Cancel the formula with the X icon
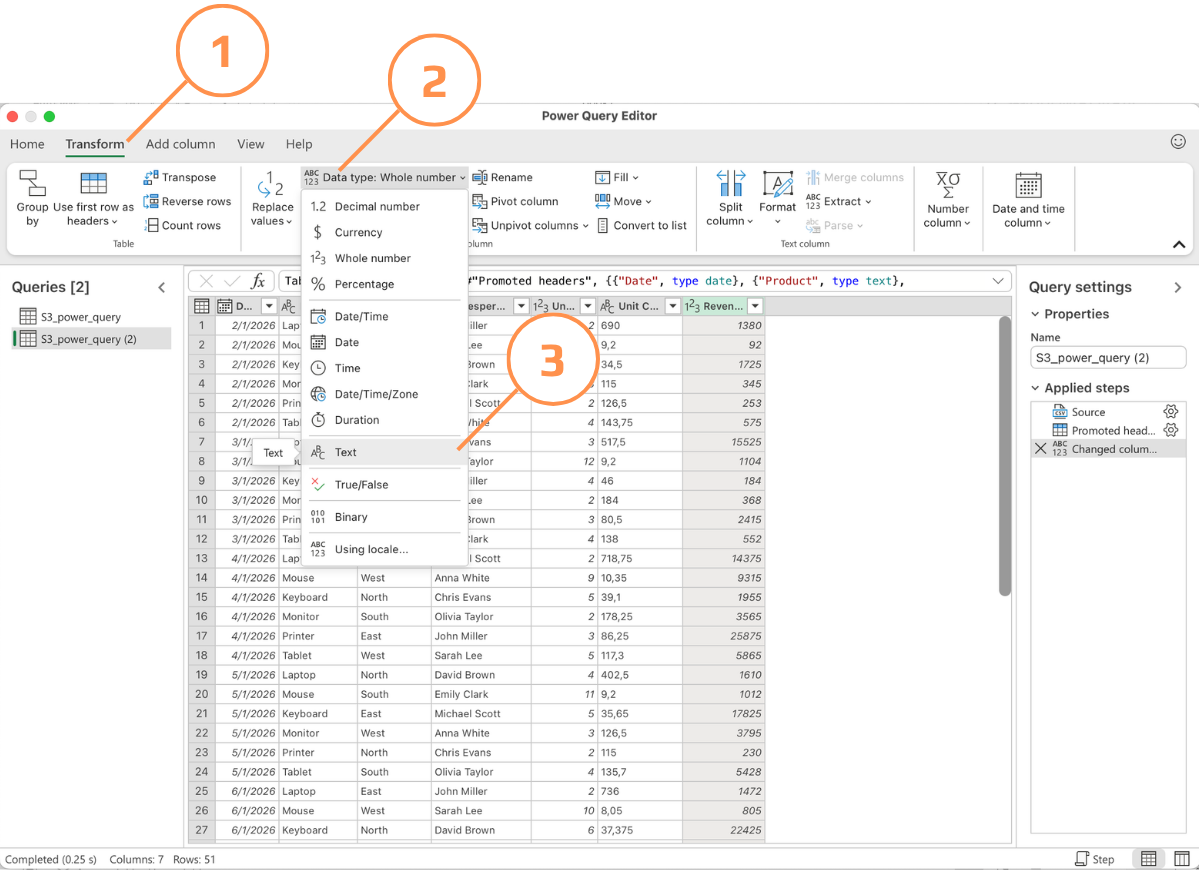 point(206,281)
